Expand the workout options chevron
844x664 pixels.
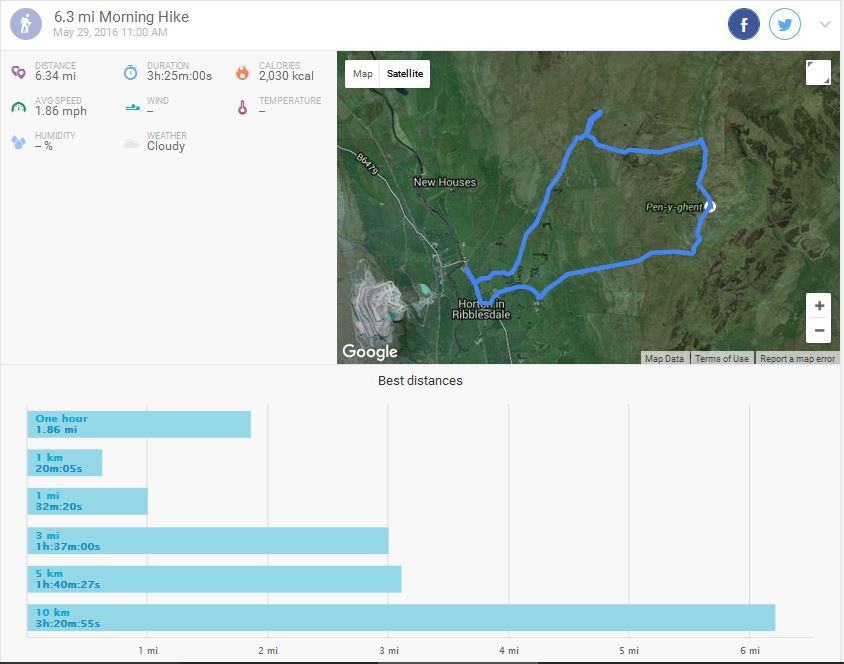point(824,24)
